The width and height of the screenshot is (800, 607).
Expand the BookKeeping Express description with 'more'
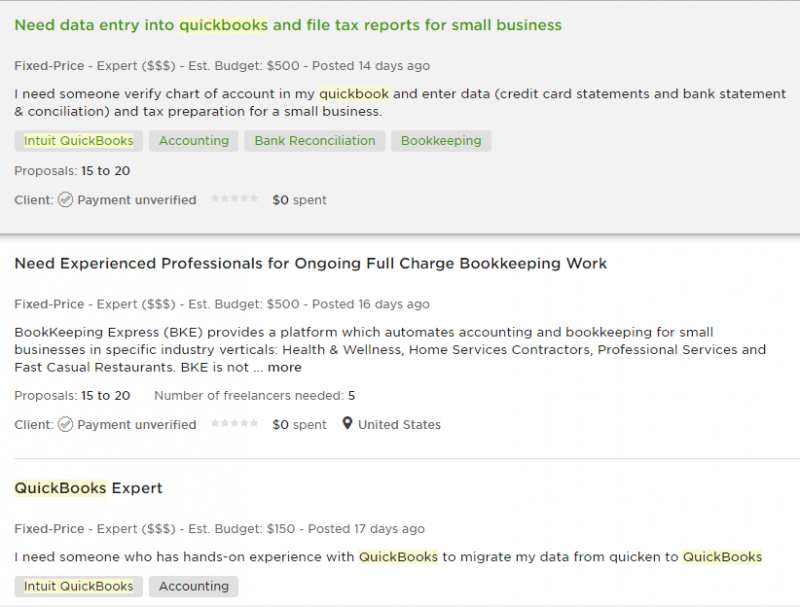(x=284, y=367)
